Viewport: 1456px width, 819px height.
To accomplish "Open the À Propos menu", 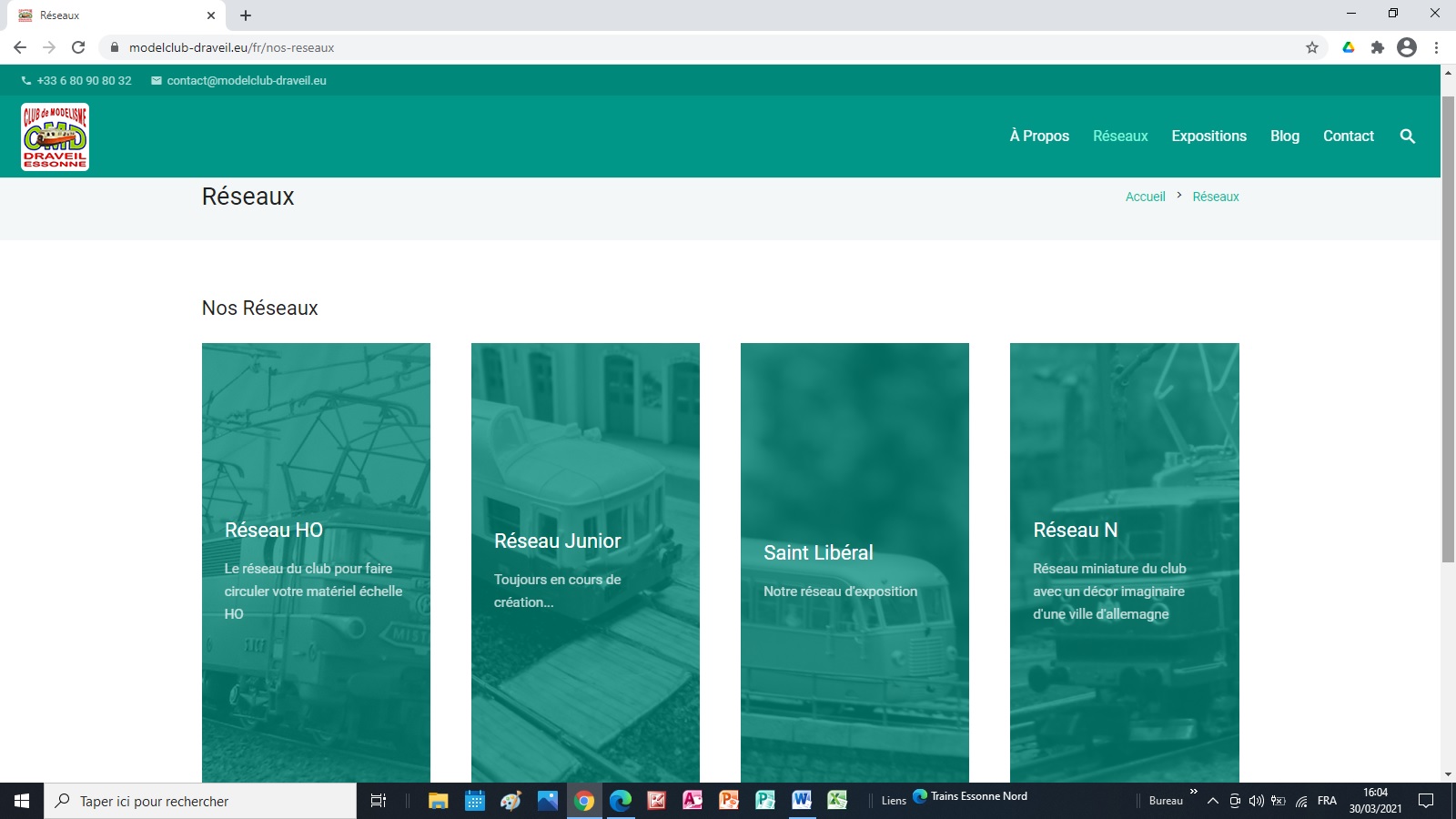I will click(1039, 136).
